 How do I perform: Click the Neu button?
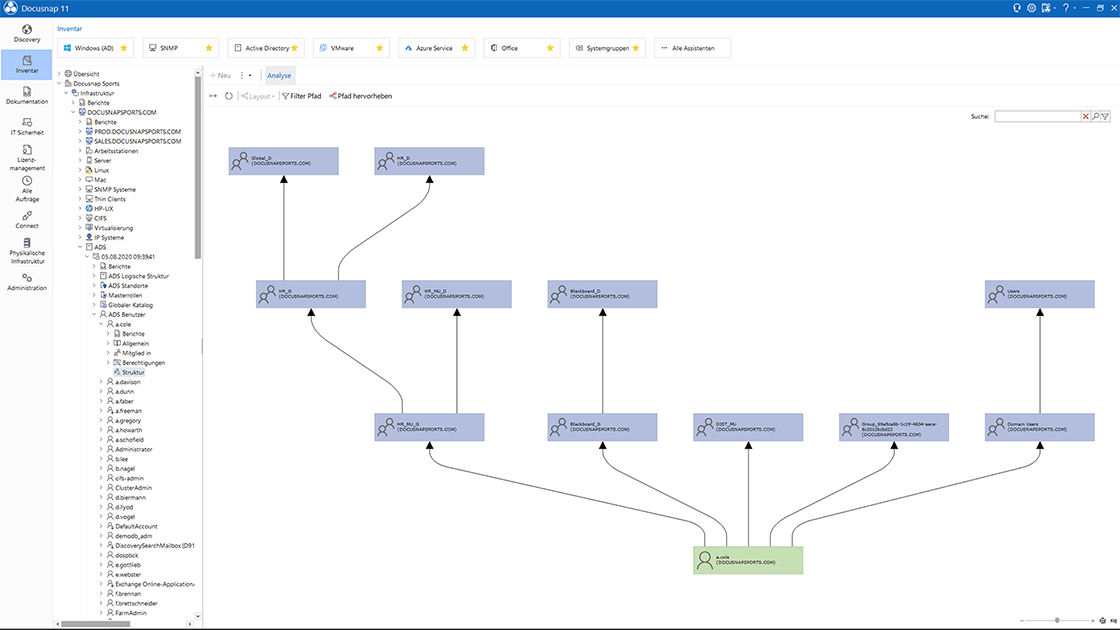[x=220, y=75]
